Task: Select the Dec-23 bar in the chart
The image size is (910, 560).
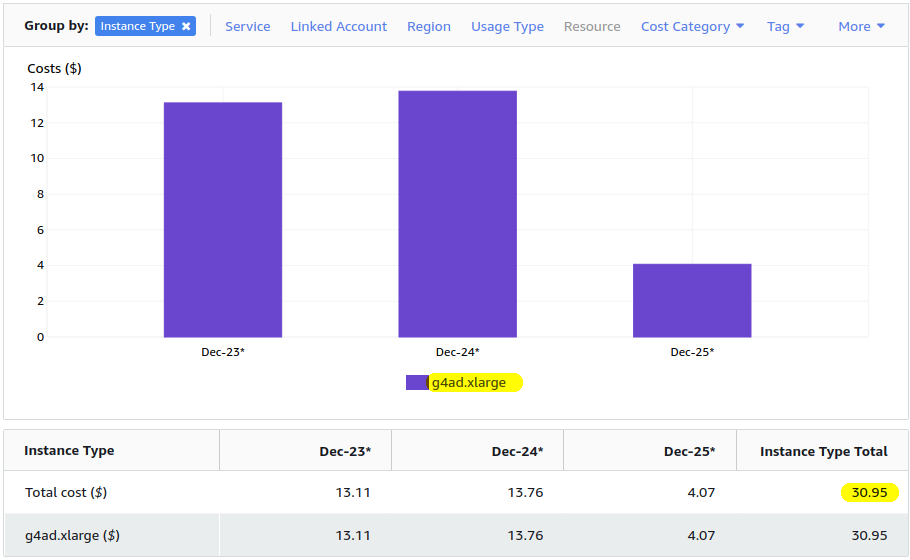Action: 223,219
